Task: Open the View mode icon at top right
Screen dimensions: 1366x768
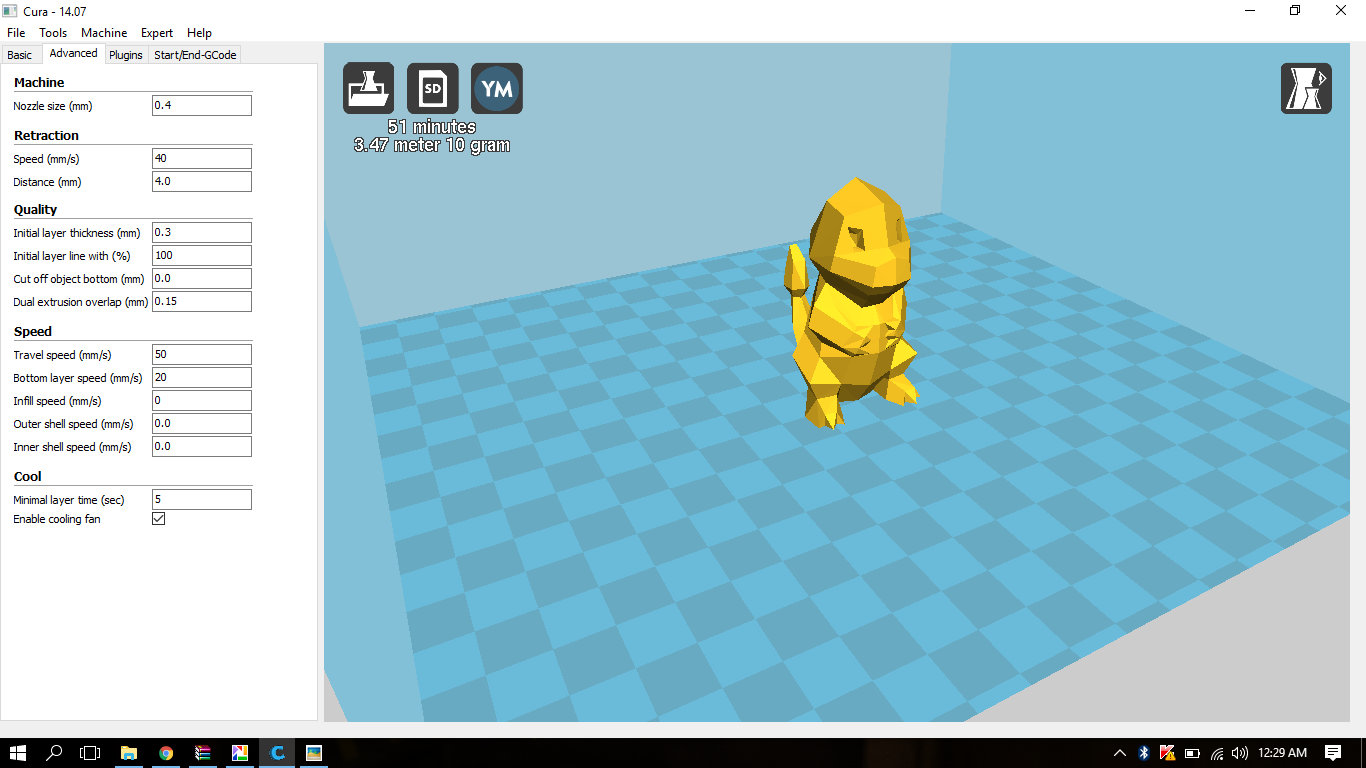Action: tap(1306, 88)
